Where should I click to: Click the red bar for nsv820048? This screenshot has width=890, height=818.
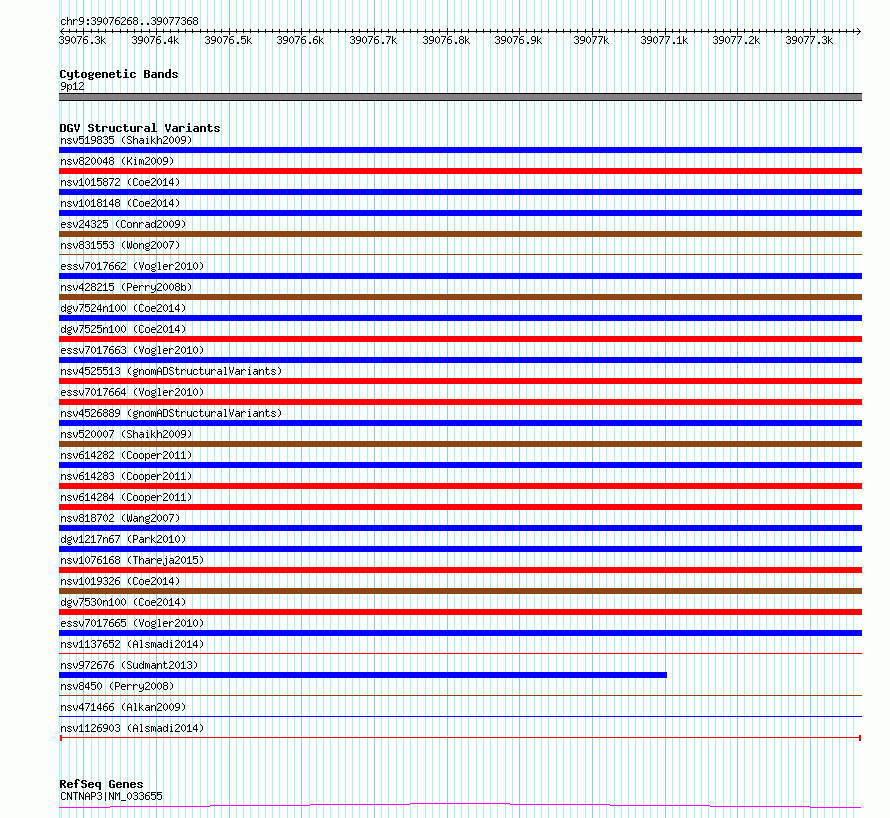pos(460,171)
